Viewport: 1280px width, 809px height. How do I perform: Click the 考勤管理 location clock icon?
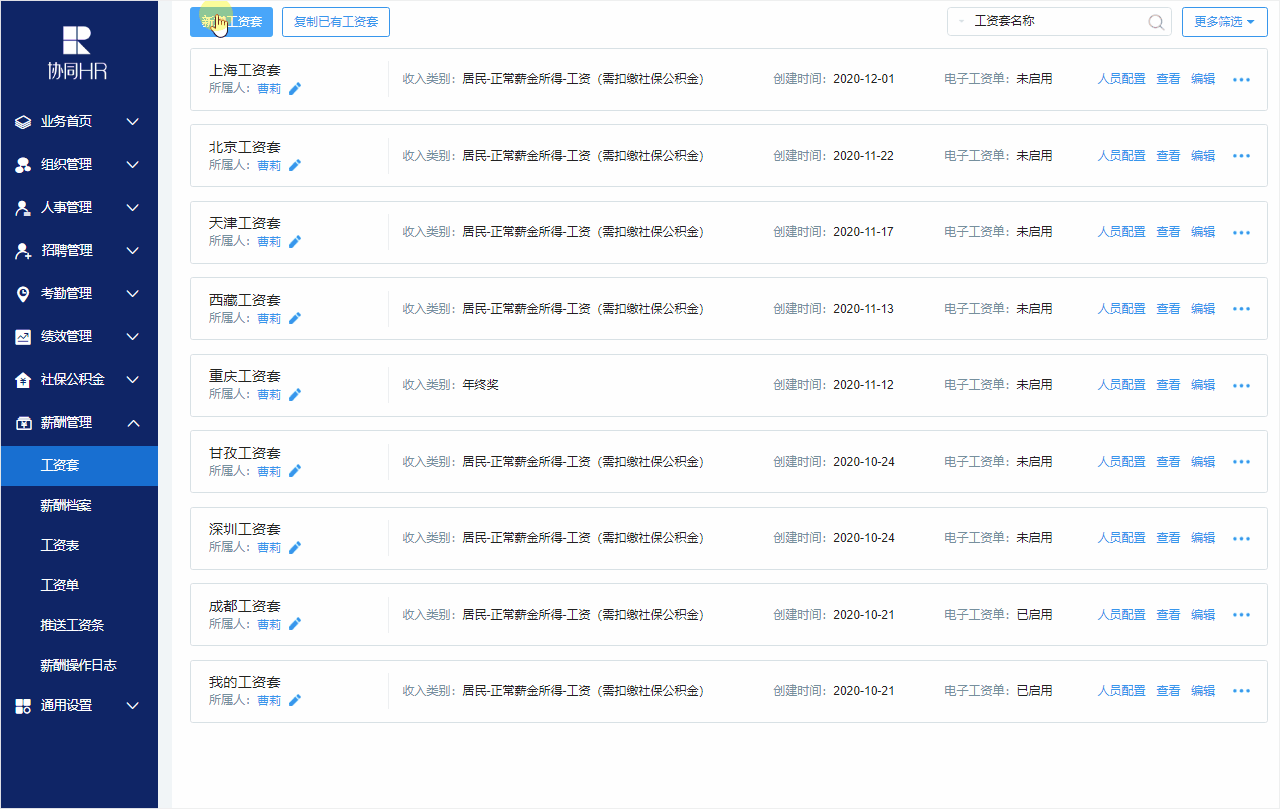23,294
